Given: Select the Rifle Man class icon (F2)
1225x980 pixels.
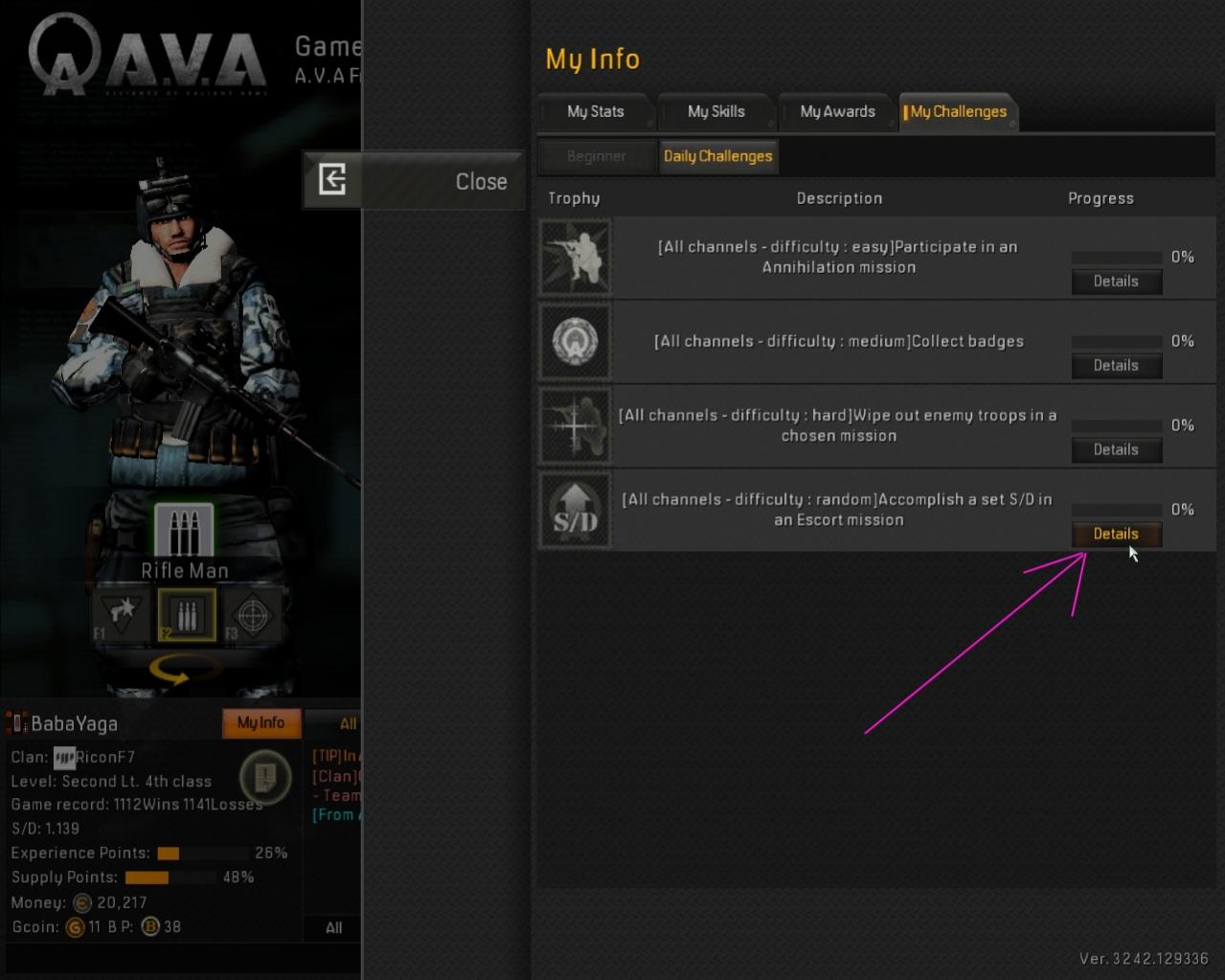Looking at the screenshot, I should click(186, 615).
